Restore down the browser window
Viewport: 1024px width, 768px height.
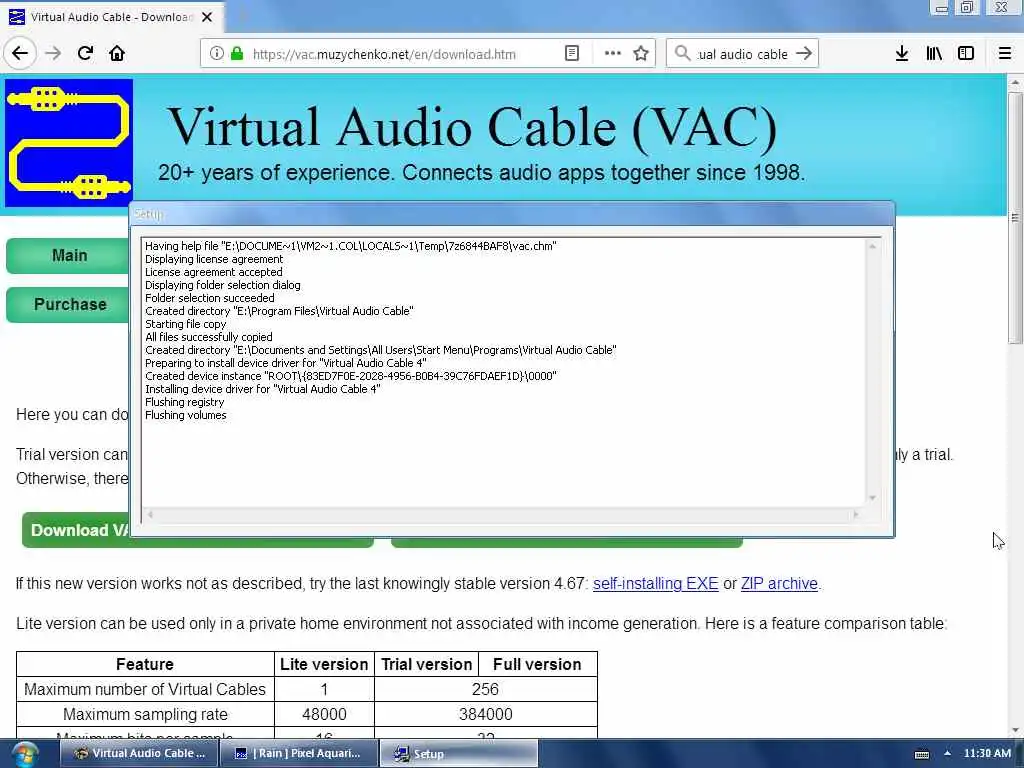[967, 7]
